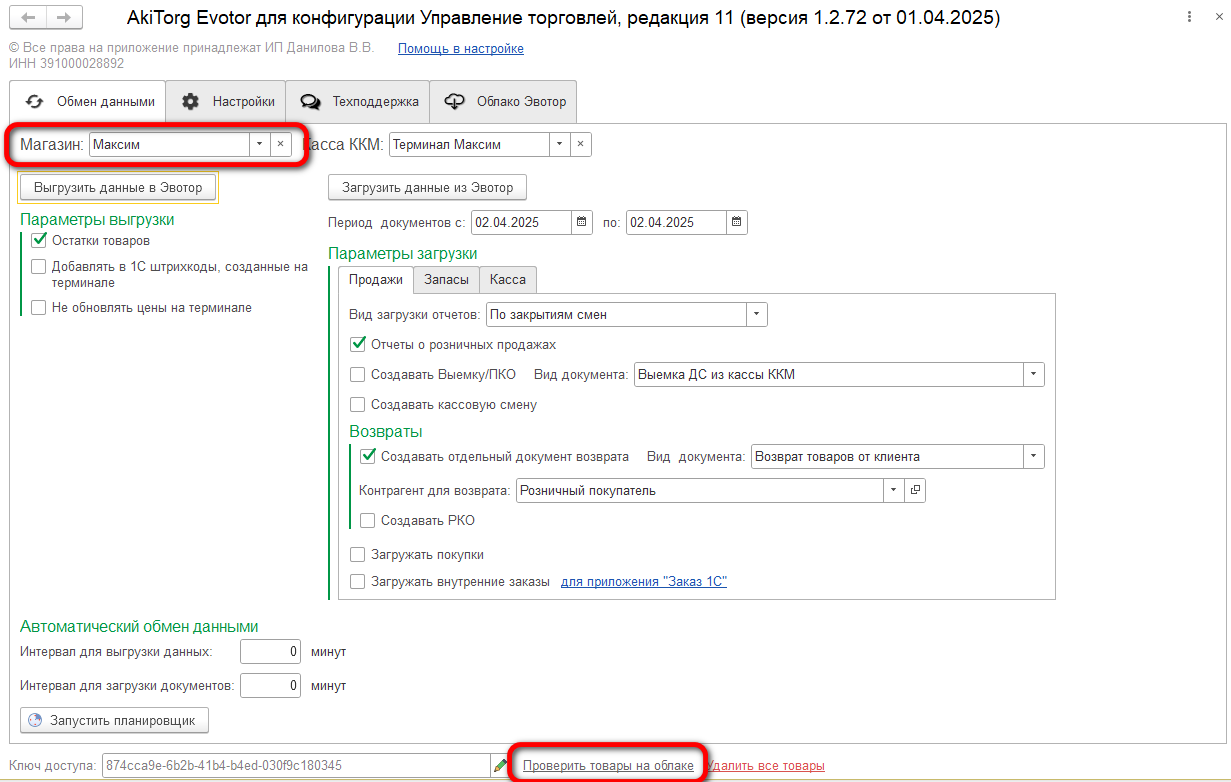Screen dimensions: 1231x782
Task: Switch to the Облако Эвотор tab
Action: (x=504, y=101)
